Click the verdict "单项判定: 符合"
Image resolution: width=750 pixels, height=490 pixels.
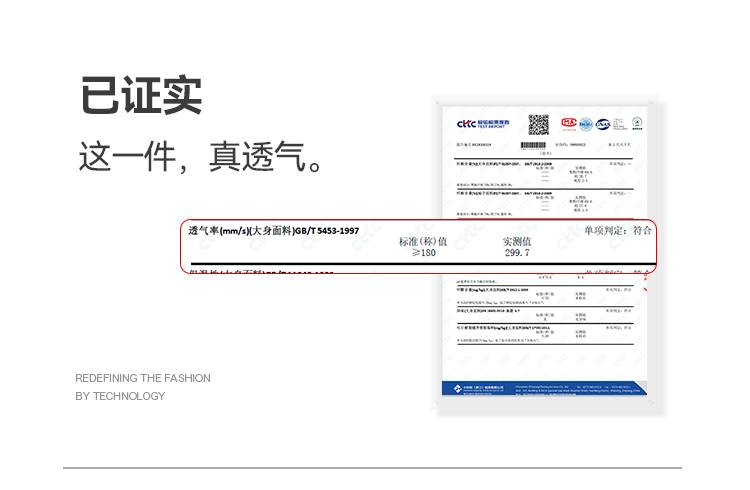(618, 231)
